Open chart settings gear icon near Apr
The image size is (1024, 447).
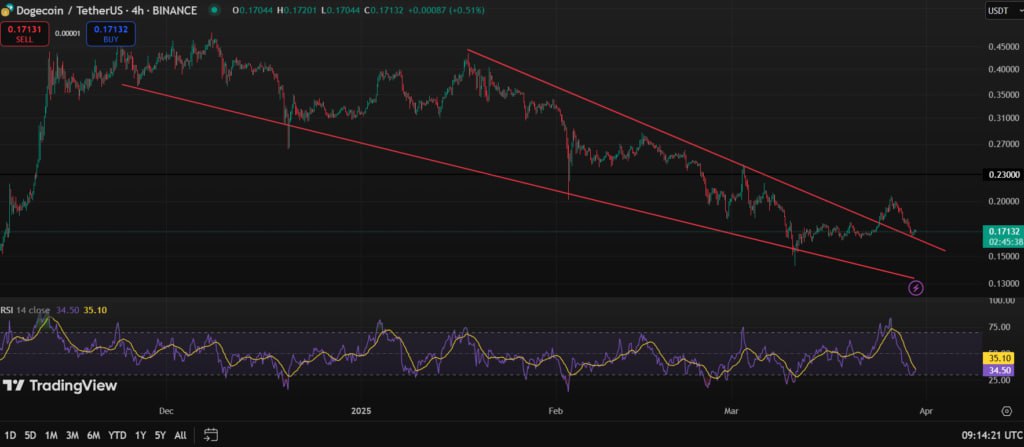(1006, 411)
